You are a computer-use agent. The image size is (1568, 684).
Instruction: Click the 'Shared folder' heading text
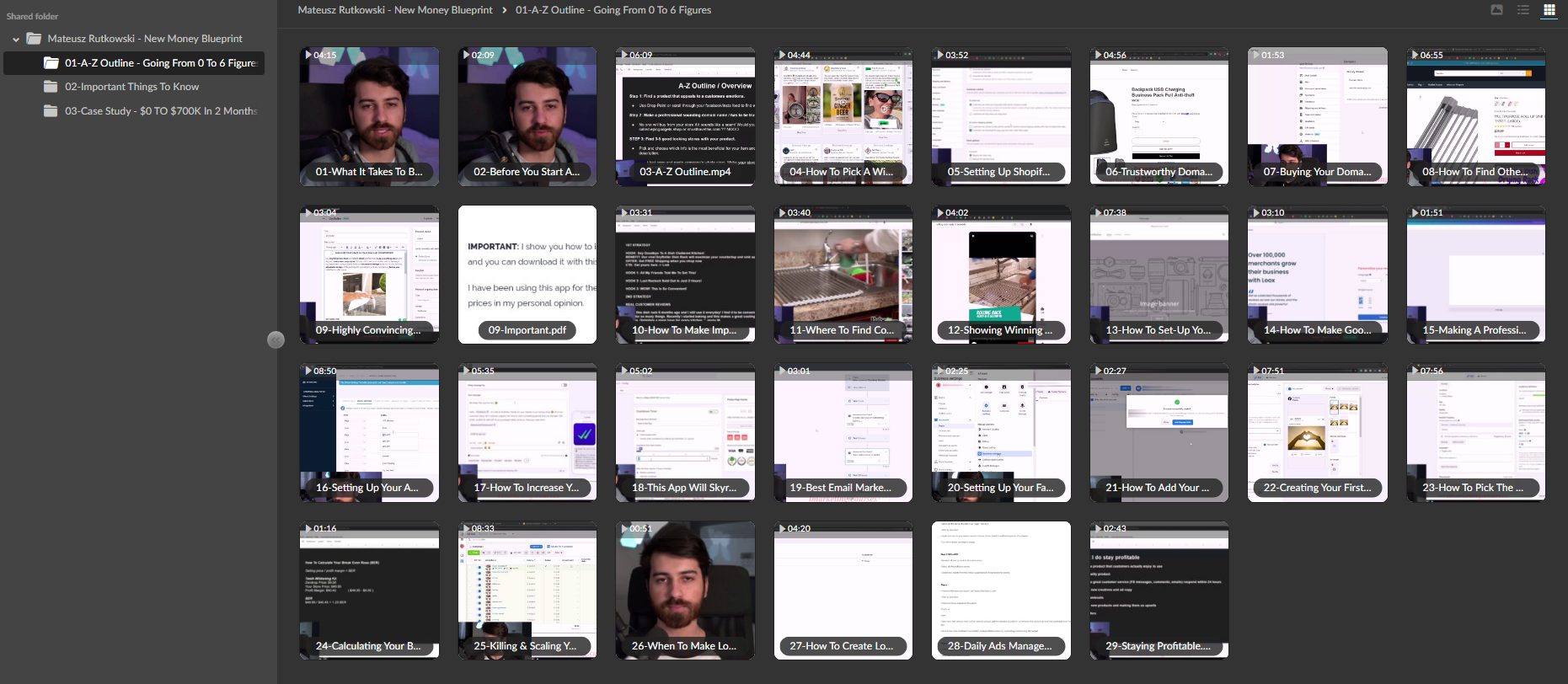point(33,16)
